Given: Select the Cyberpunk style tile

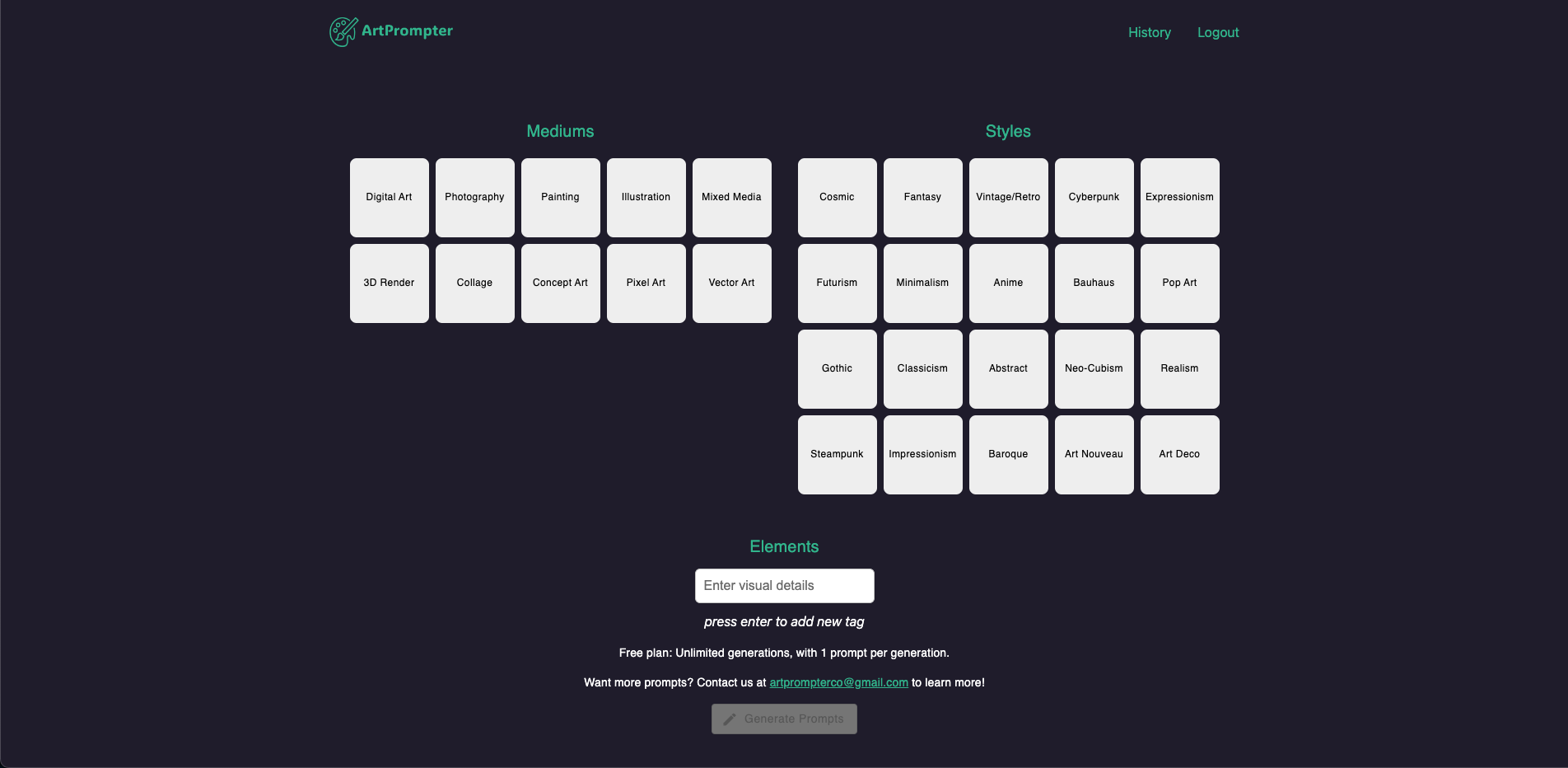Looking at the screenshot, I should coord(1094,198).
